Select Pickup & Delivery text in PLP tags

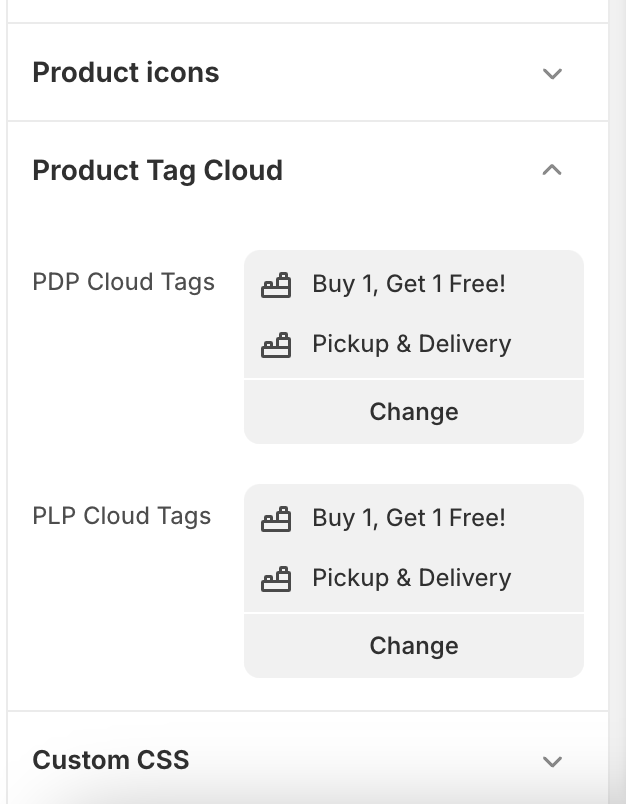[x=411, y=578]
